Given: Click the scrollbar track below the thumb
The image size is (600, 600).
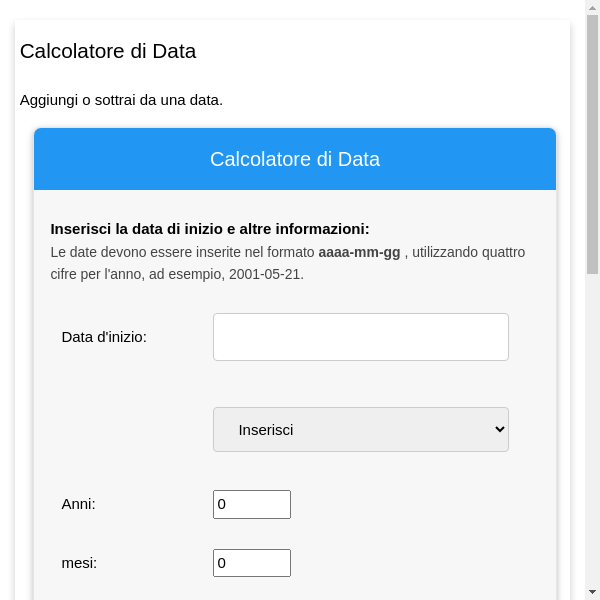Looking at the screenshot, I should point(592,430).
